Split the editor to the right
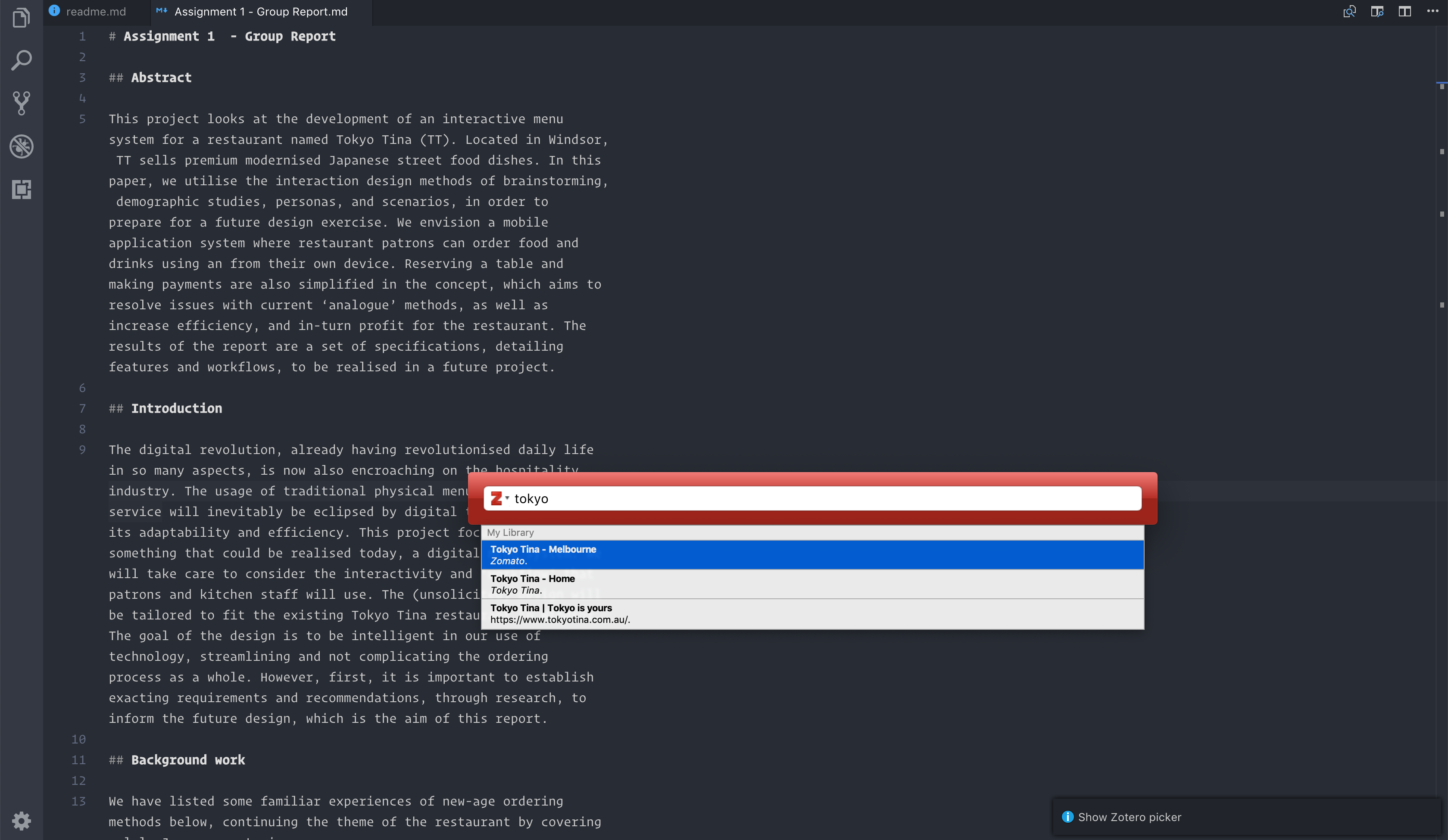The height and width of the screenshot is (840, 1448). pos(1404,12)
